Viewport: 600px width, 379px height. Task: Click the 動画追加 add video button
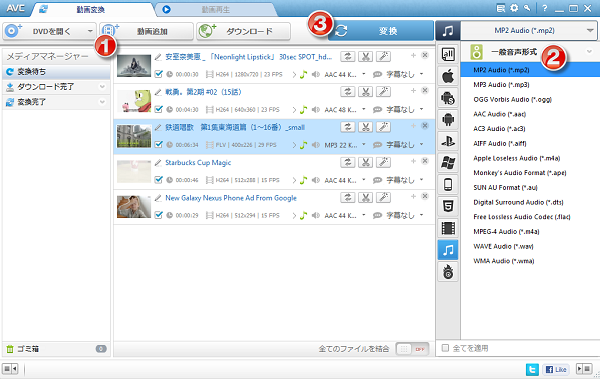[147, 31]
